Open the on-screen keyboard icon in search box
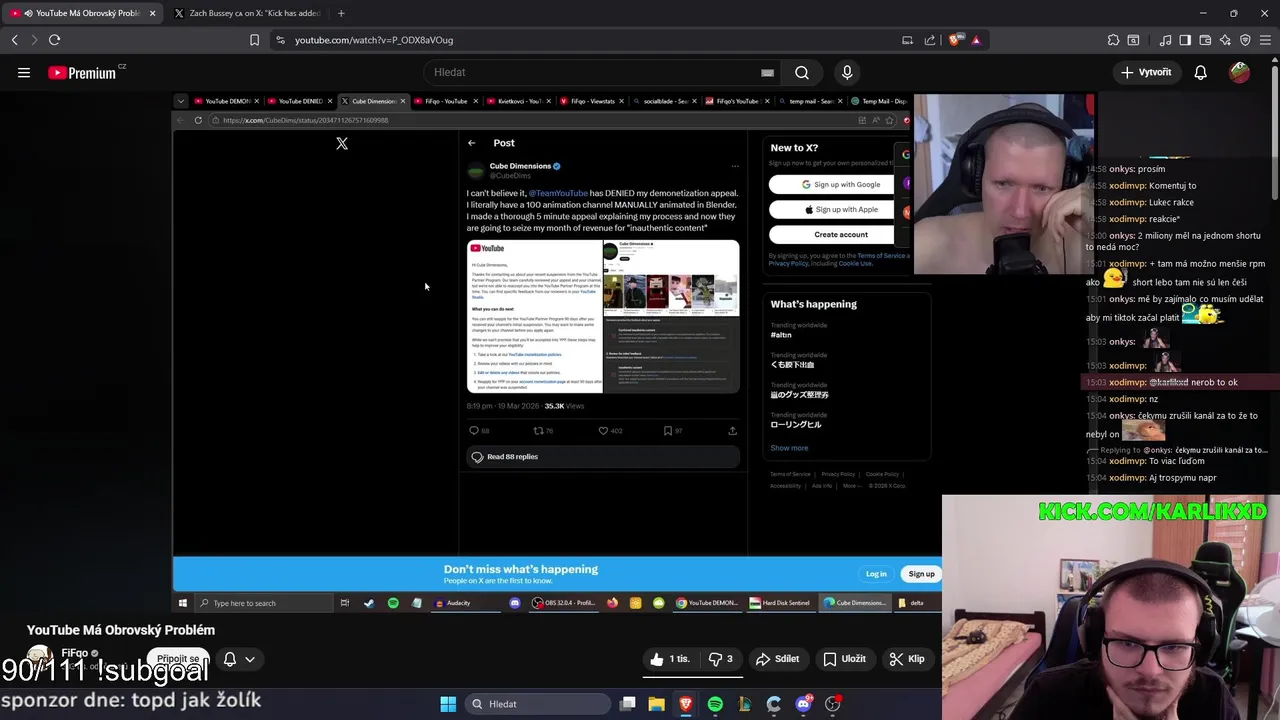The image size is (1280, 720). [767, 72]
